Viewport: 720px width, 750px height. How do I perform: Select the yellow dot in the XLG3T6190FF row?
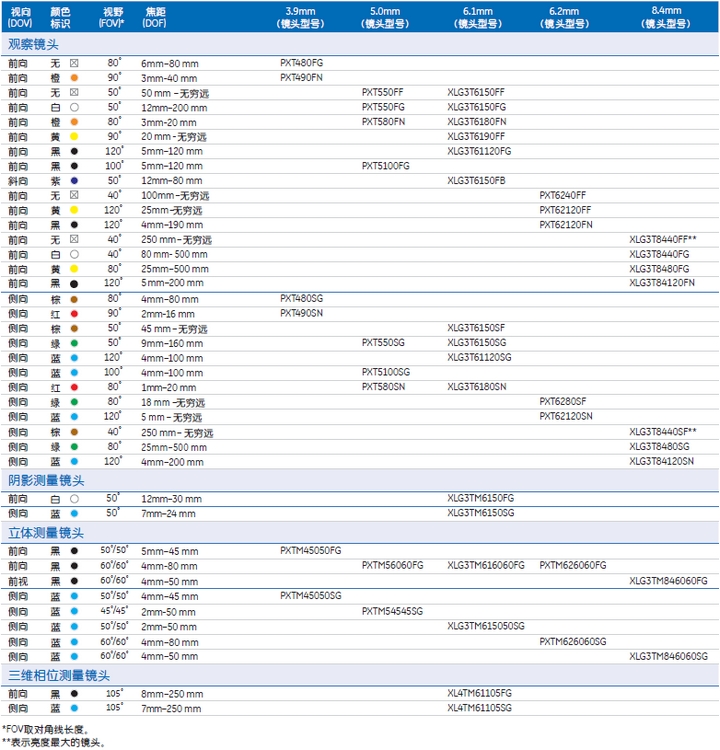(x=74, y=136)
